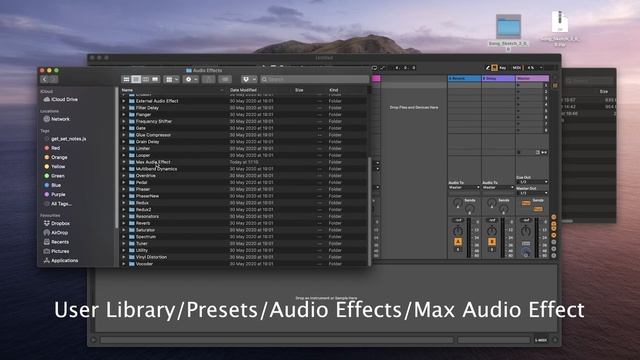Switch Finder to column view

145,79
